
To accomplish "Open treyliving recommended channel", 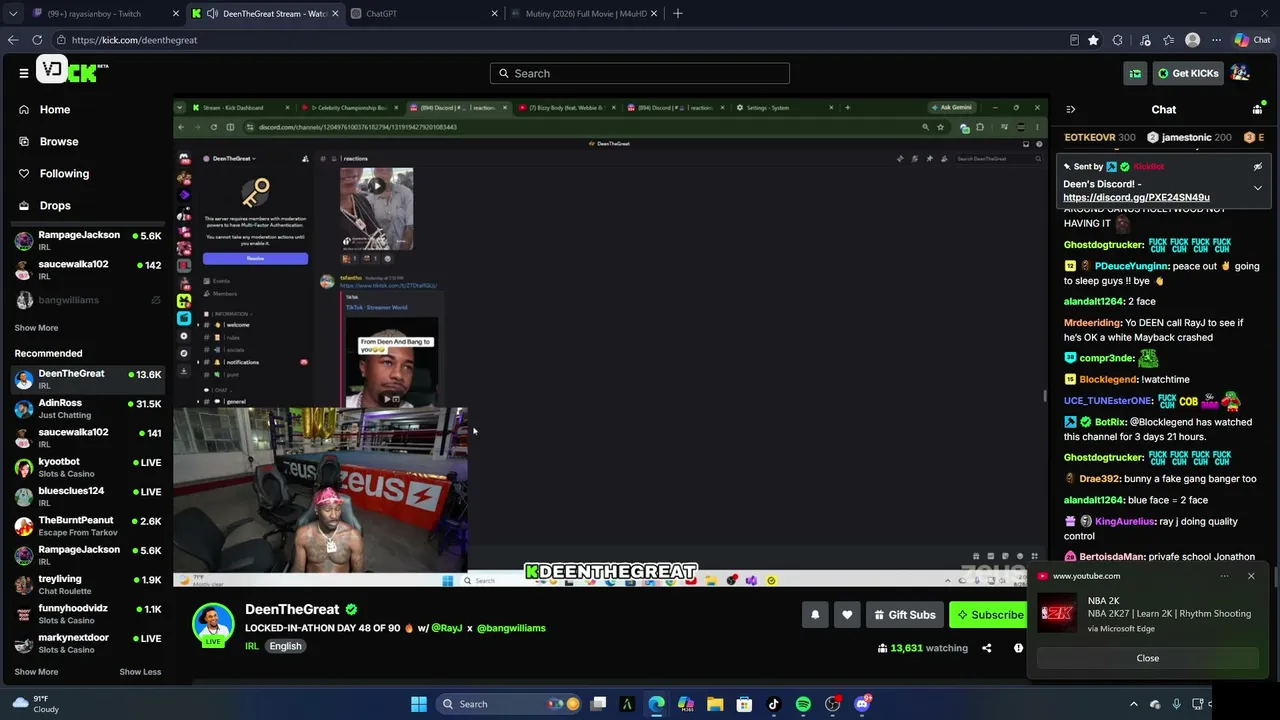I will coord(87,584).
